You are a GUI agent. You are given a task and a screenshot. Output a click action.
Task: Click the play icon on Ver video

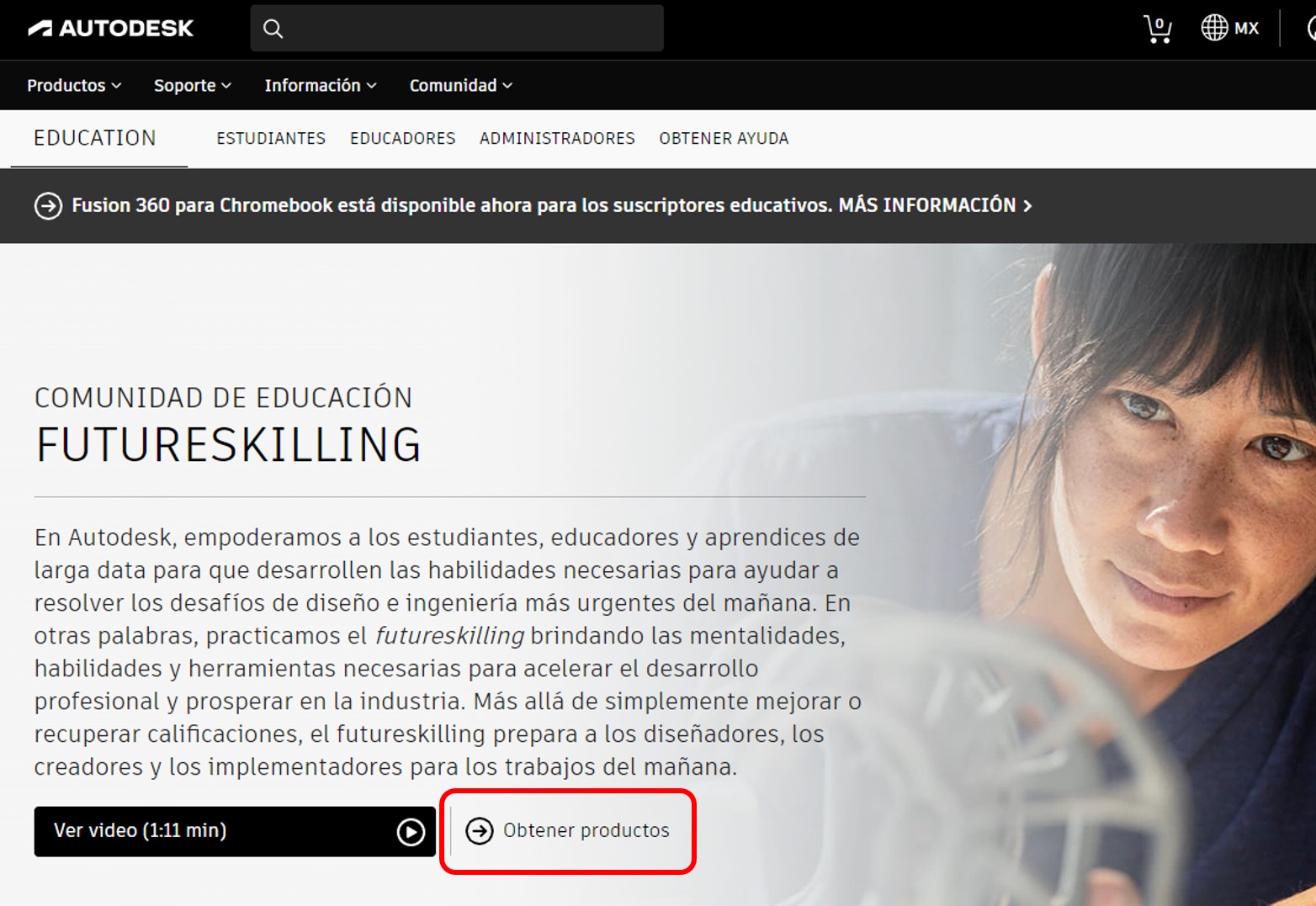coord(411,832)
